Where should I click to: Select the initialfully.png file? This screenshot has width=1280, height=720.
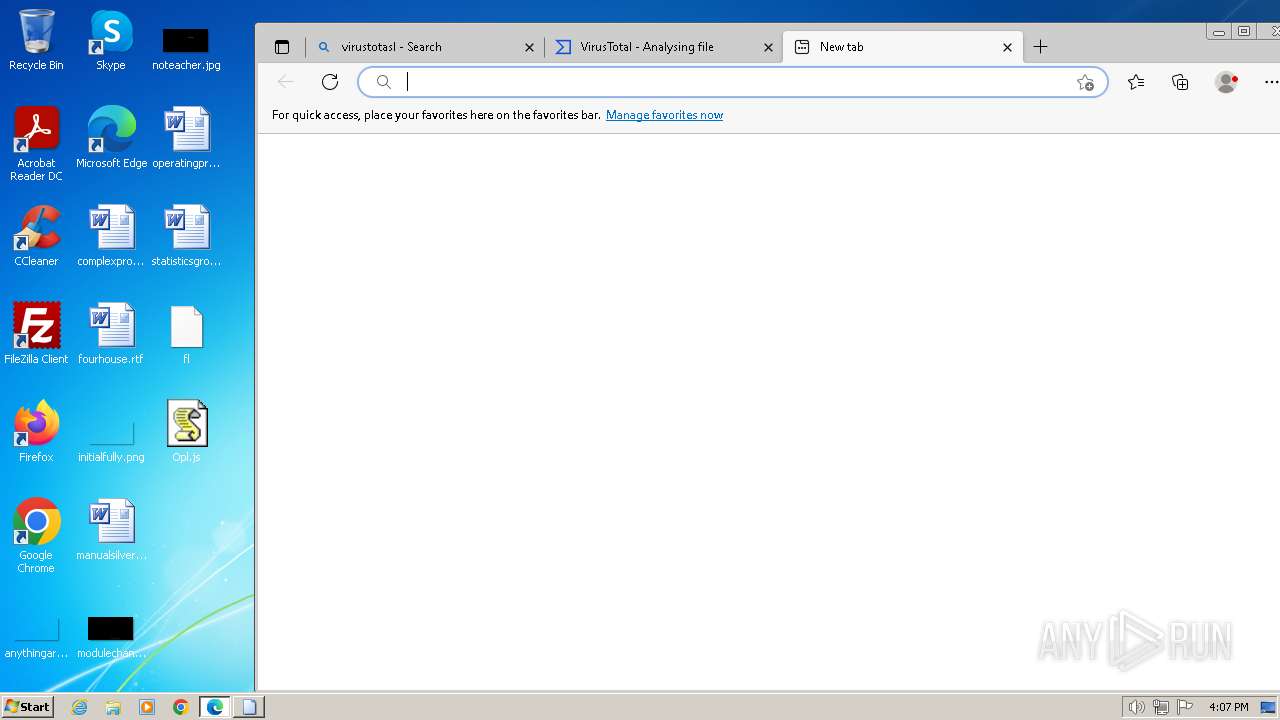click(x=111, y=440)
